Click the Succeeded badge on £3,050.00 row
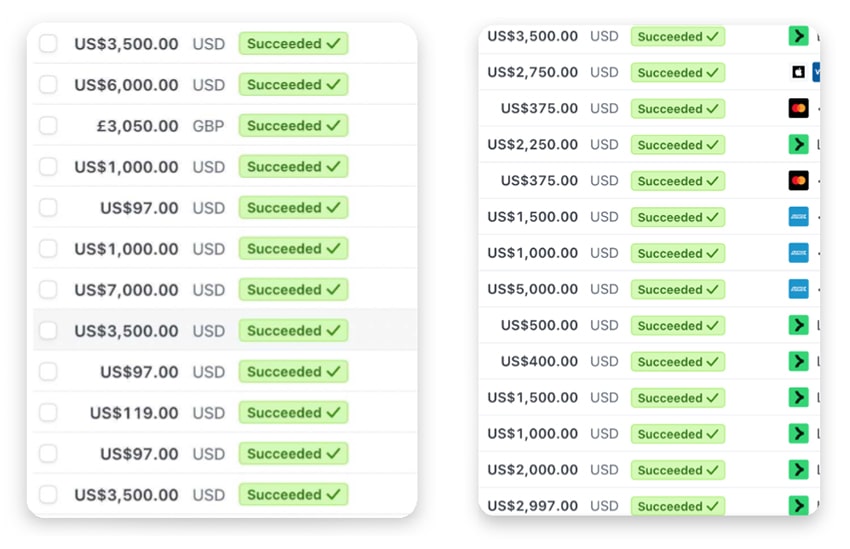The width and height of the screenshot is (850, 549). 293,126
